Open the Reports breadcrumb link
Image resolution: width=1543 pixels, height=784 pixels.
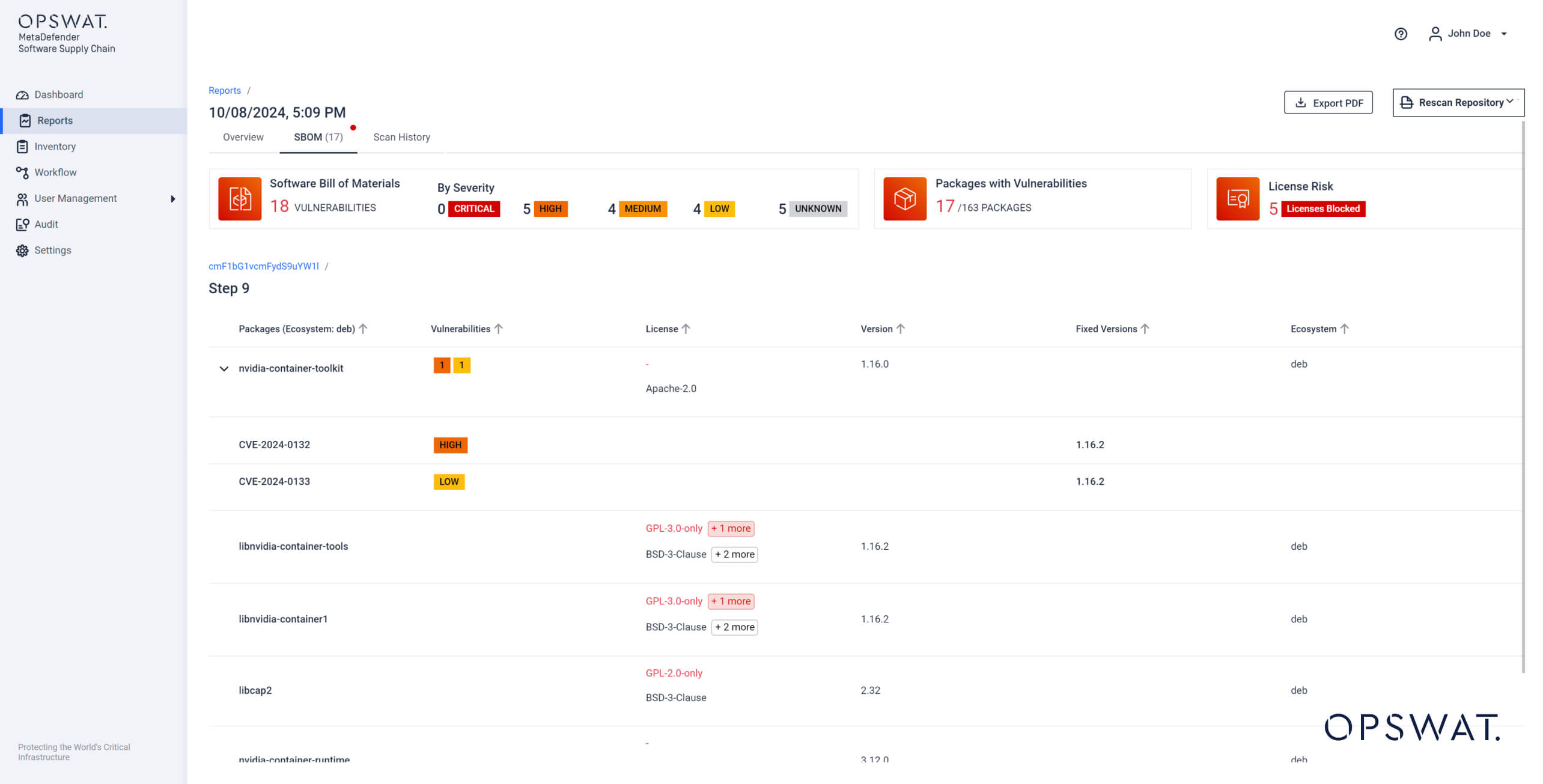(224, 90)
